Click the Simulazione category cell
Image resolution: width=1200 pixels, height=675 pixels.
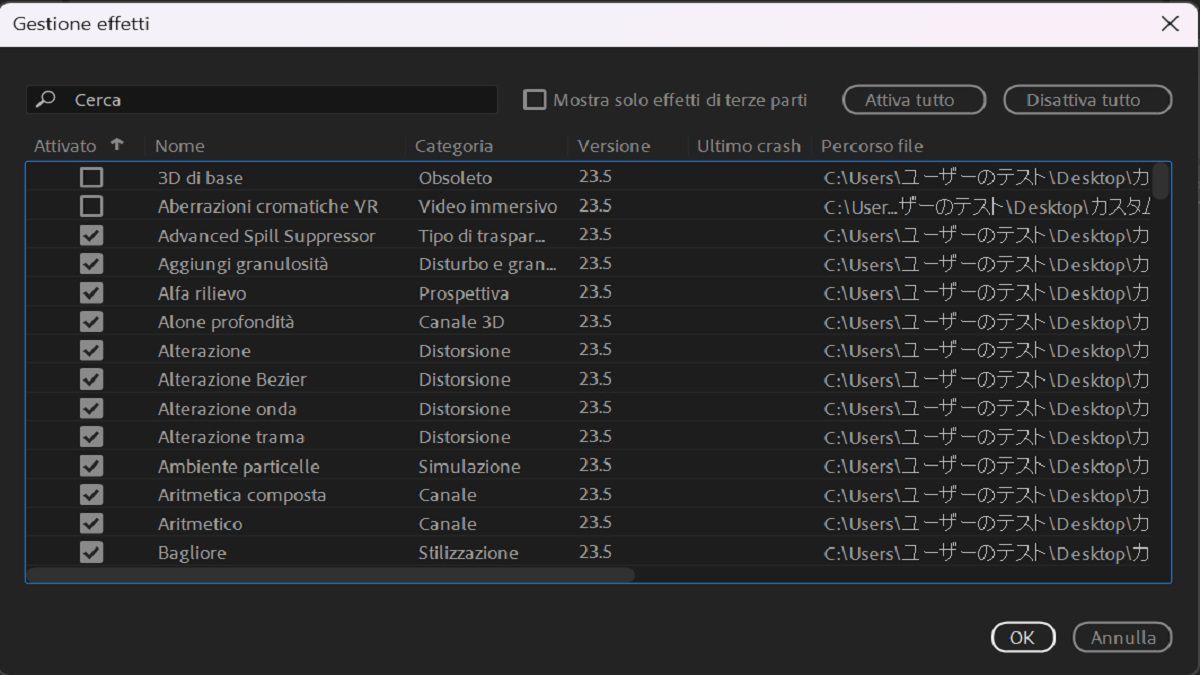(469, 466)
